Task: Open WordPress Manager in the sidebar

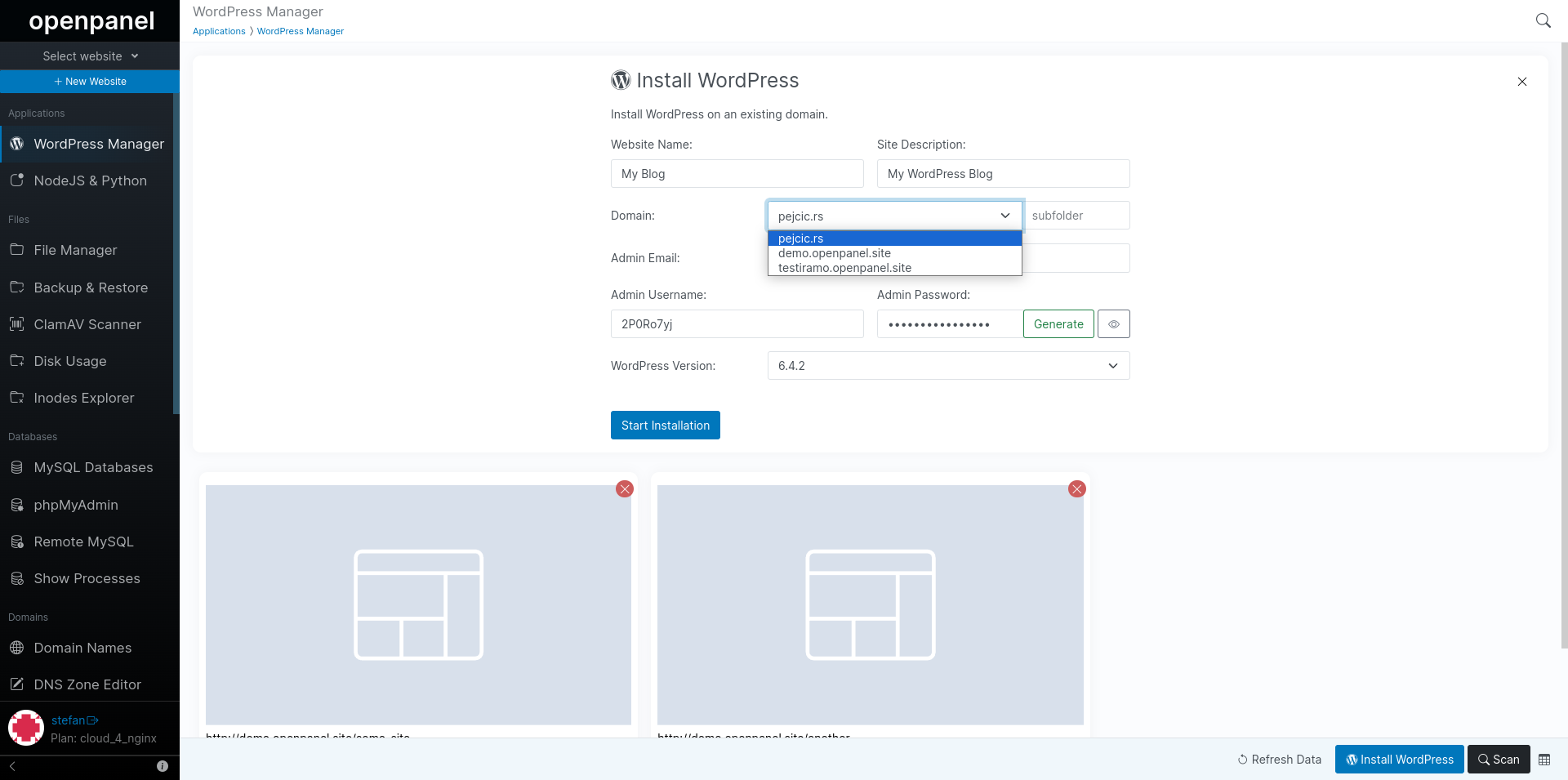Action: coord(88,144)
